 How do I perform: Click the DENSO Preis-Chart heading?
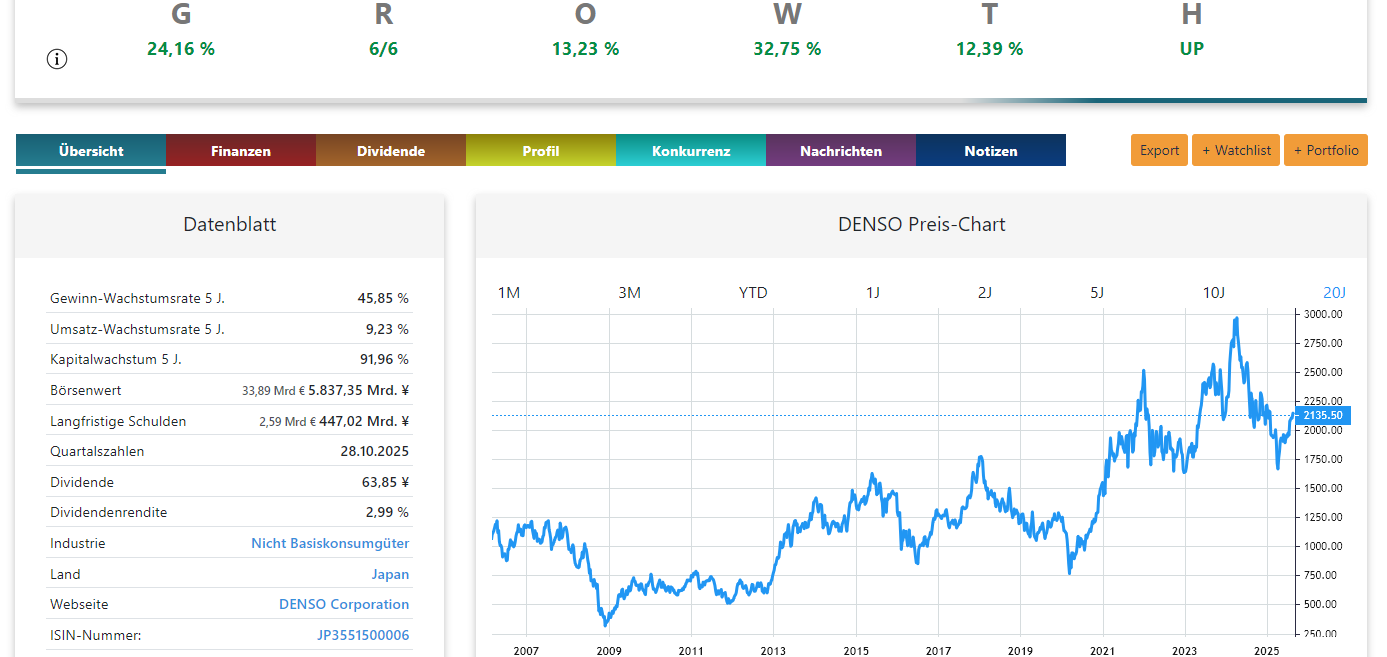tap(921, 224)
